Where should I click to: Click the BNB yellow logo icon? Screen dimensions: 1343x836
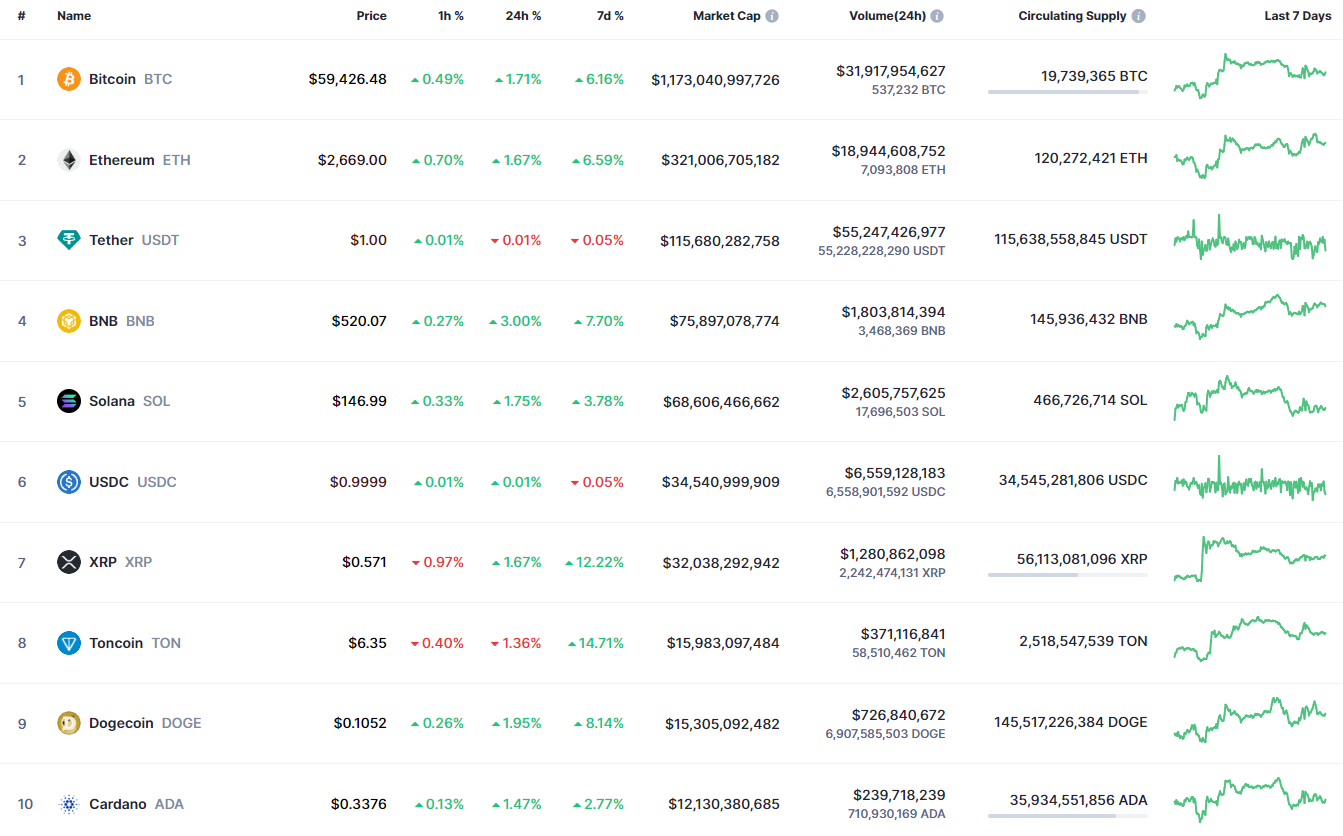(x=69, y=321)
